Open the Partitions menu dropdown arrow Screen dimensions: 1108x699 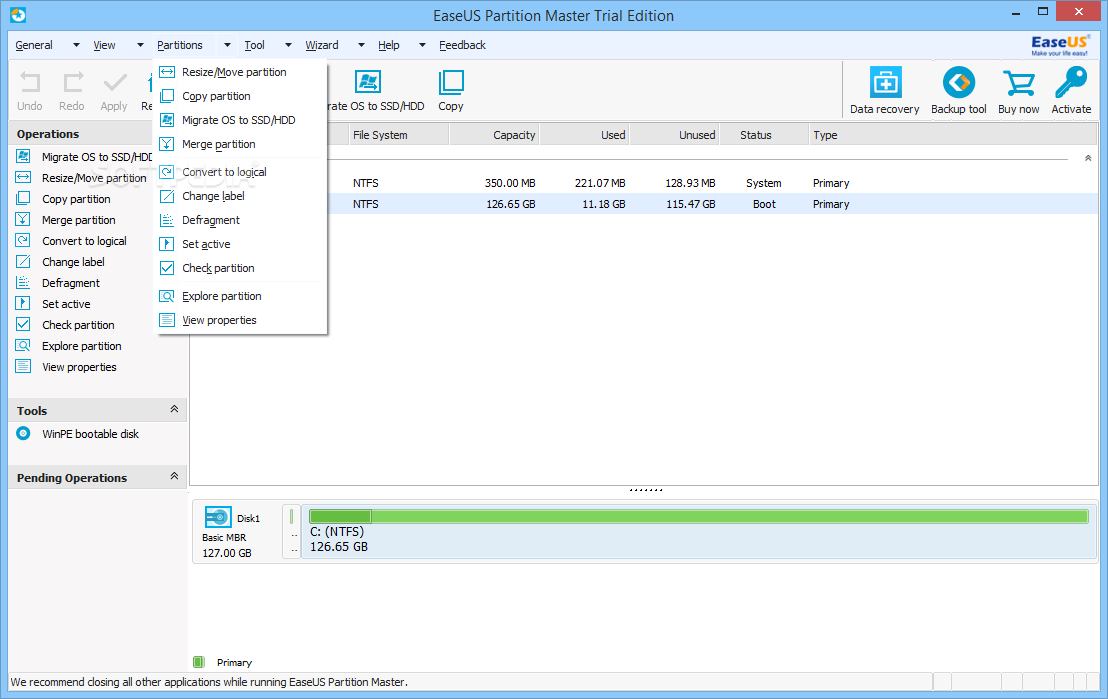point(227,45)
